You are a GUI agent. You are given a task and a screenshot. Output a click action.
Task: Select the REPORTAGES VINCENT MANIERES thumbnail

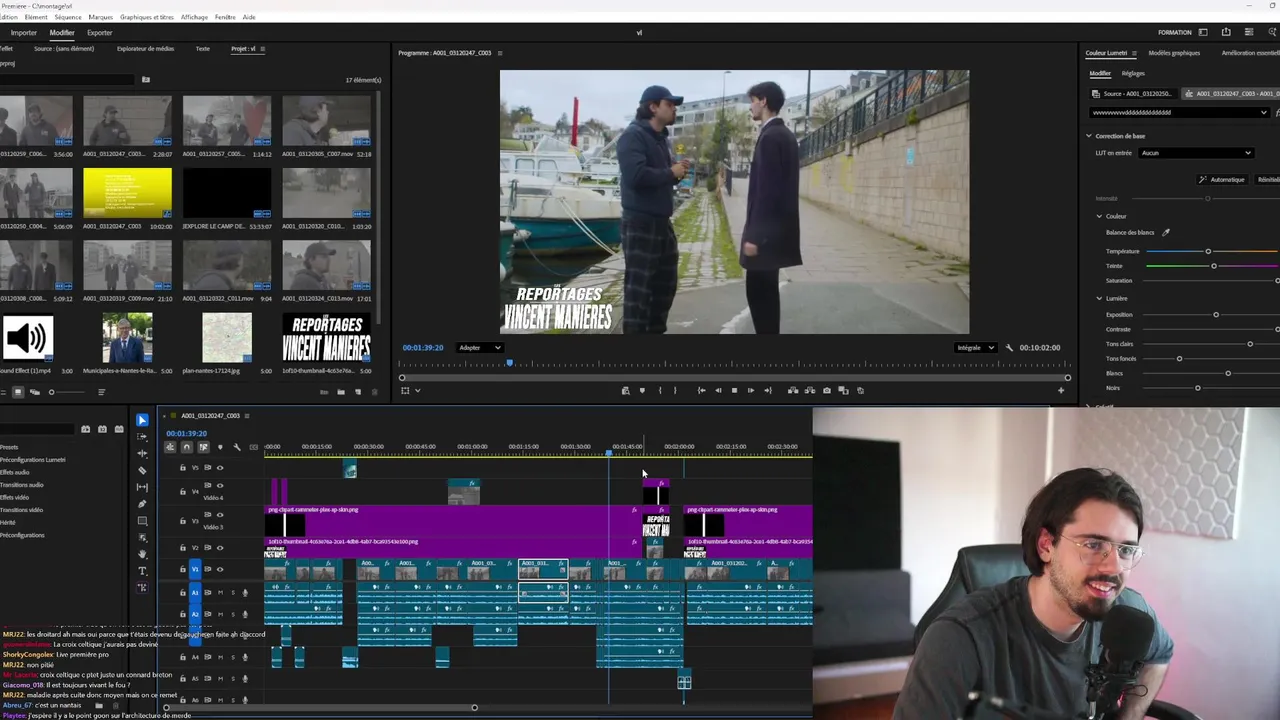coord(326,338)
